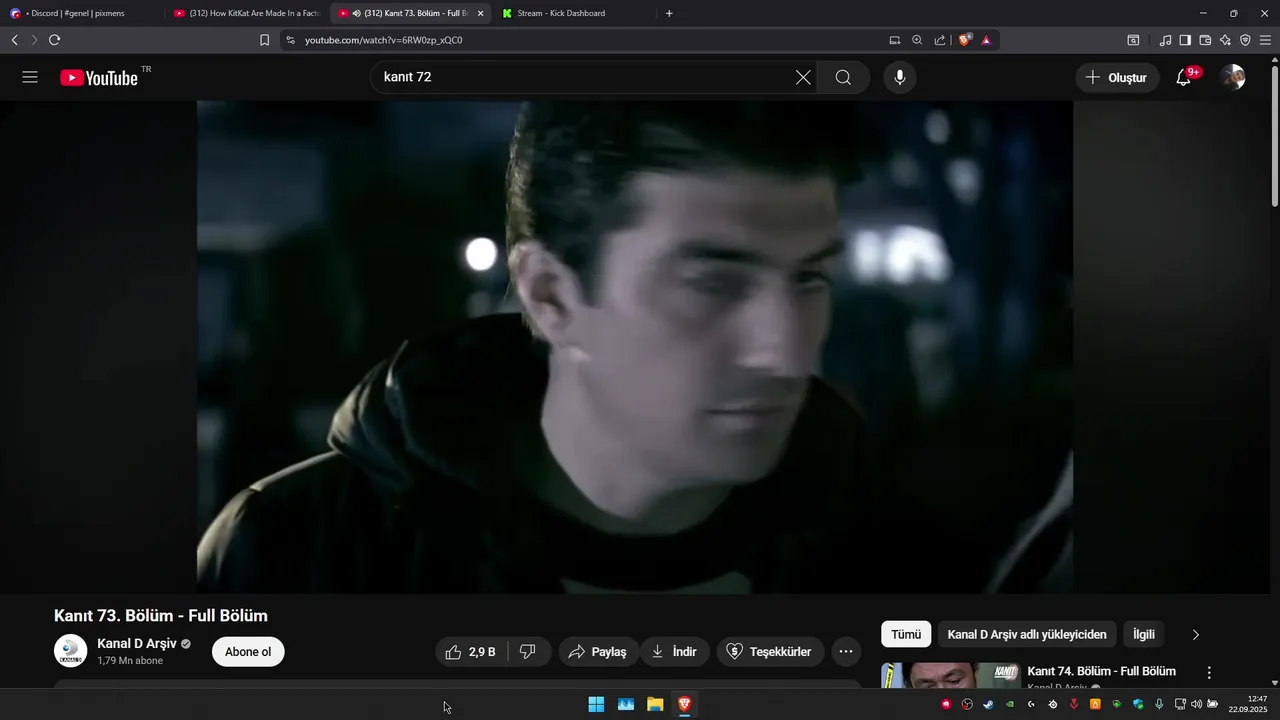Click the video player frame

pyautogui.click(x=635, y=347)
